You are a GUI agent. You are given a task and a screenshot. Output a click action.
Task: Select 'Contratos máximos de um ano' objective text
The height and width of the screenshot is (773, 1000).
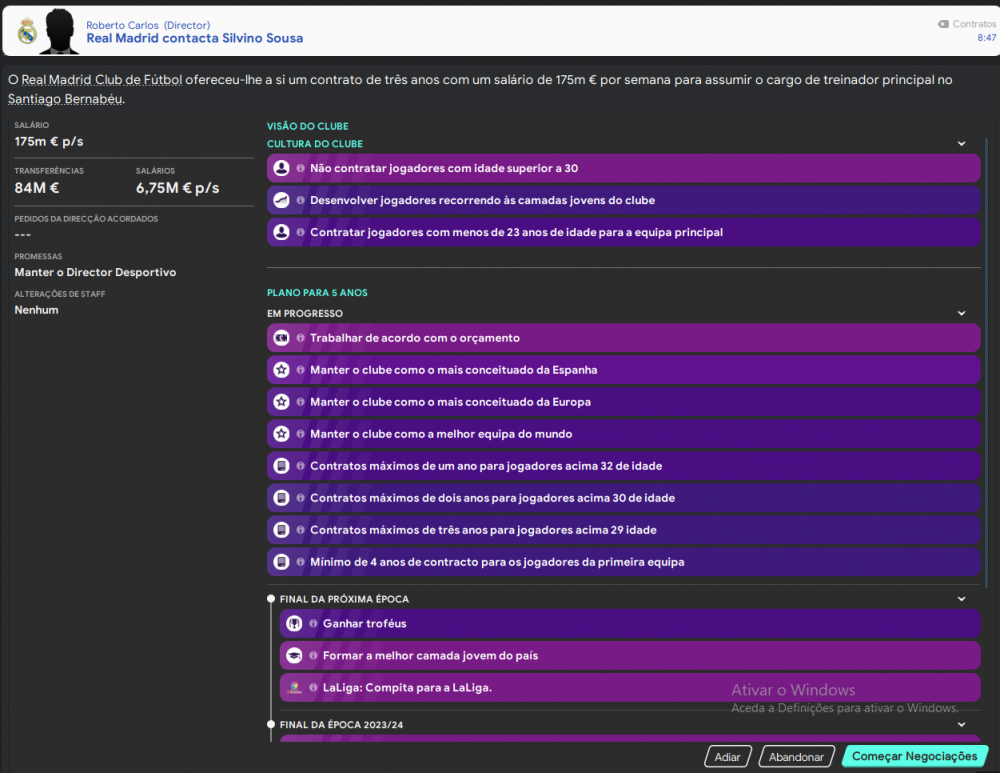(486, 466)
